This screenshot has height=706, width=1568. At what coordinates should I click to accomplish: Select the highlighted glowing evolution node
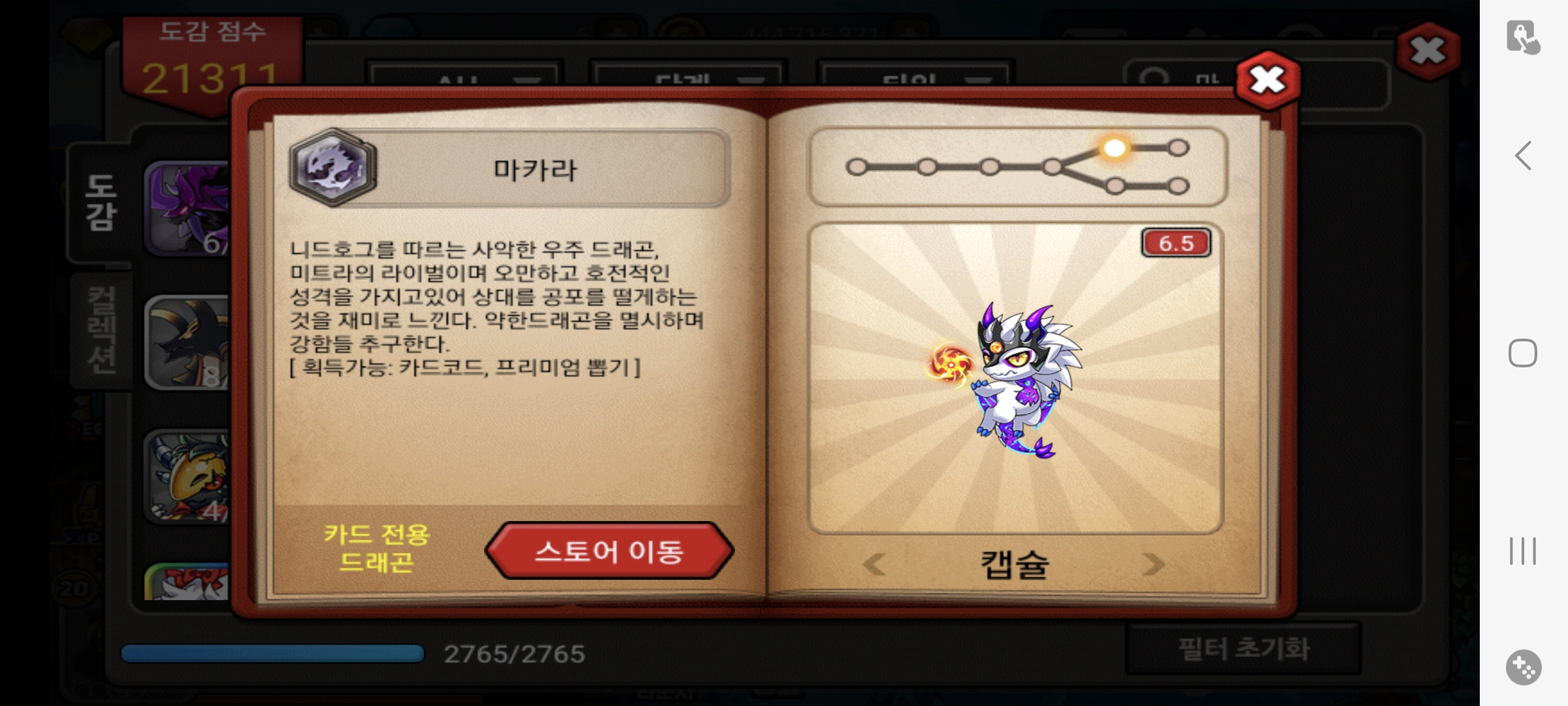click(x=1115, y=148)
